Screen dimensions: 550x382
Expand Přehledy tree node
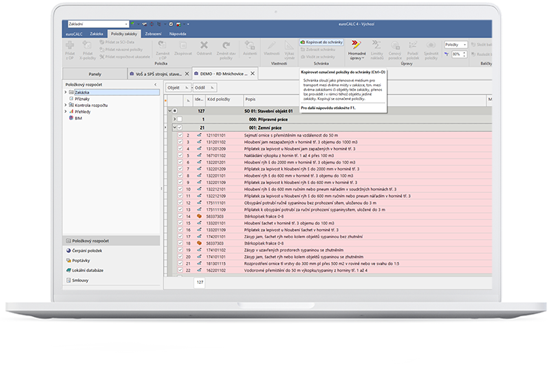(66, 112)
